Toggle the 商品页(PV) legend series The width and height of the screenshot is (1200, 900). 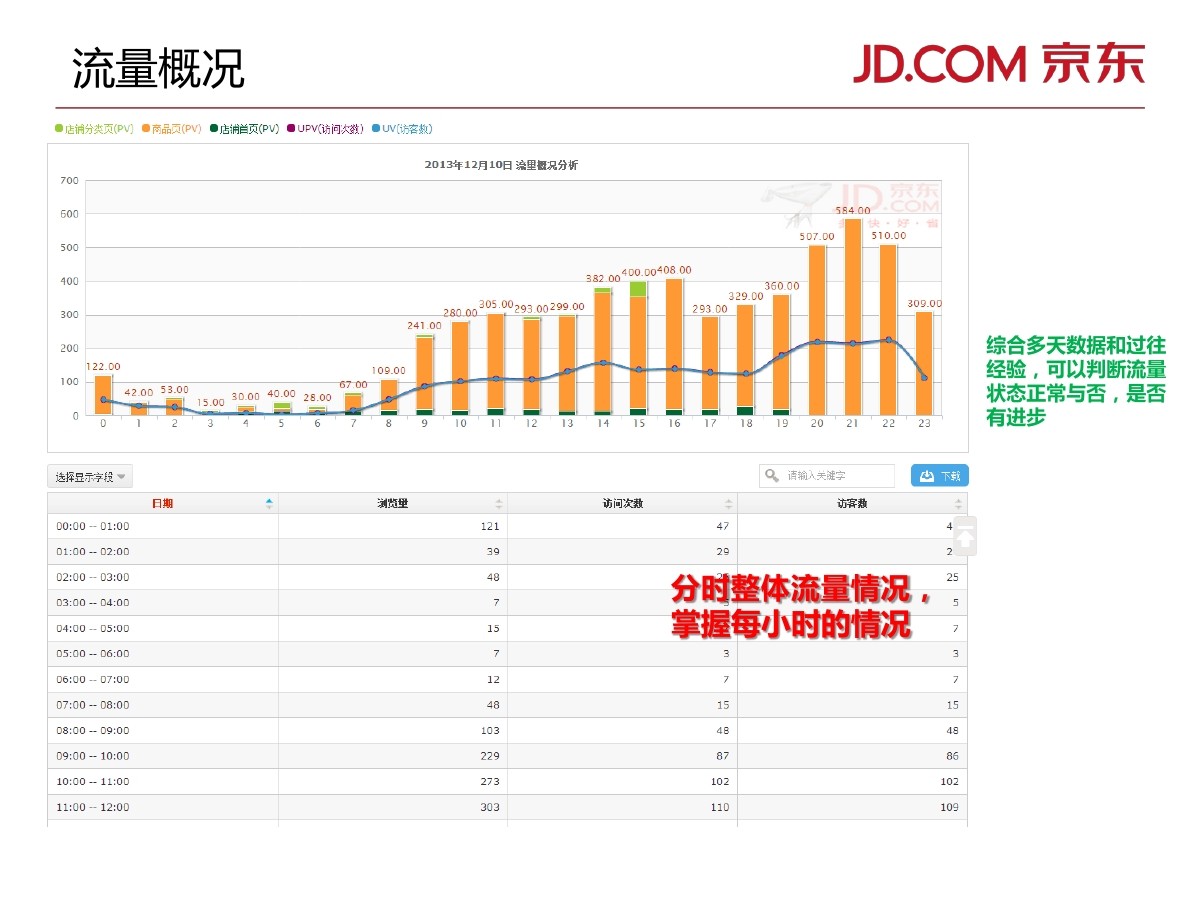(x=172, y=129)
